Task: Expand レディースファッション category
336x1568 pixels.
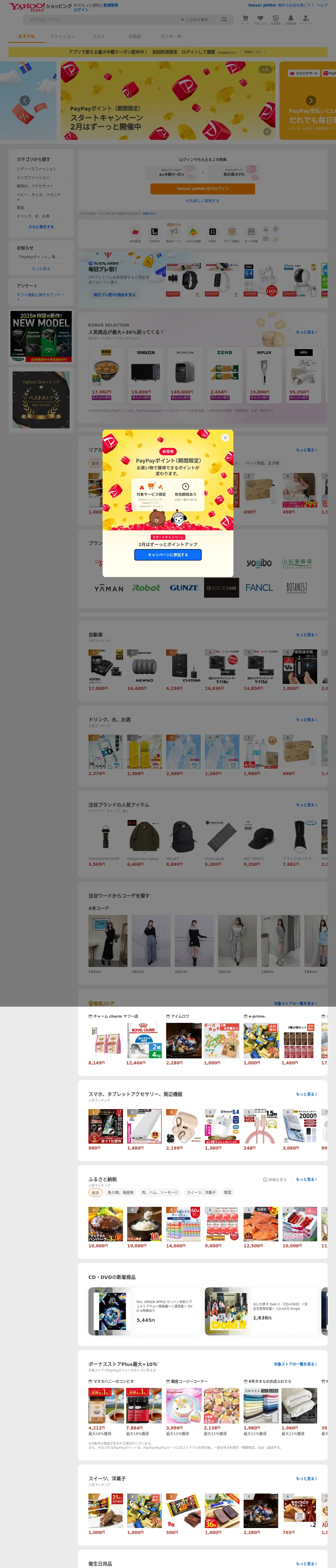Action: pyautogui.click(x=41, y=169)
